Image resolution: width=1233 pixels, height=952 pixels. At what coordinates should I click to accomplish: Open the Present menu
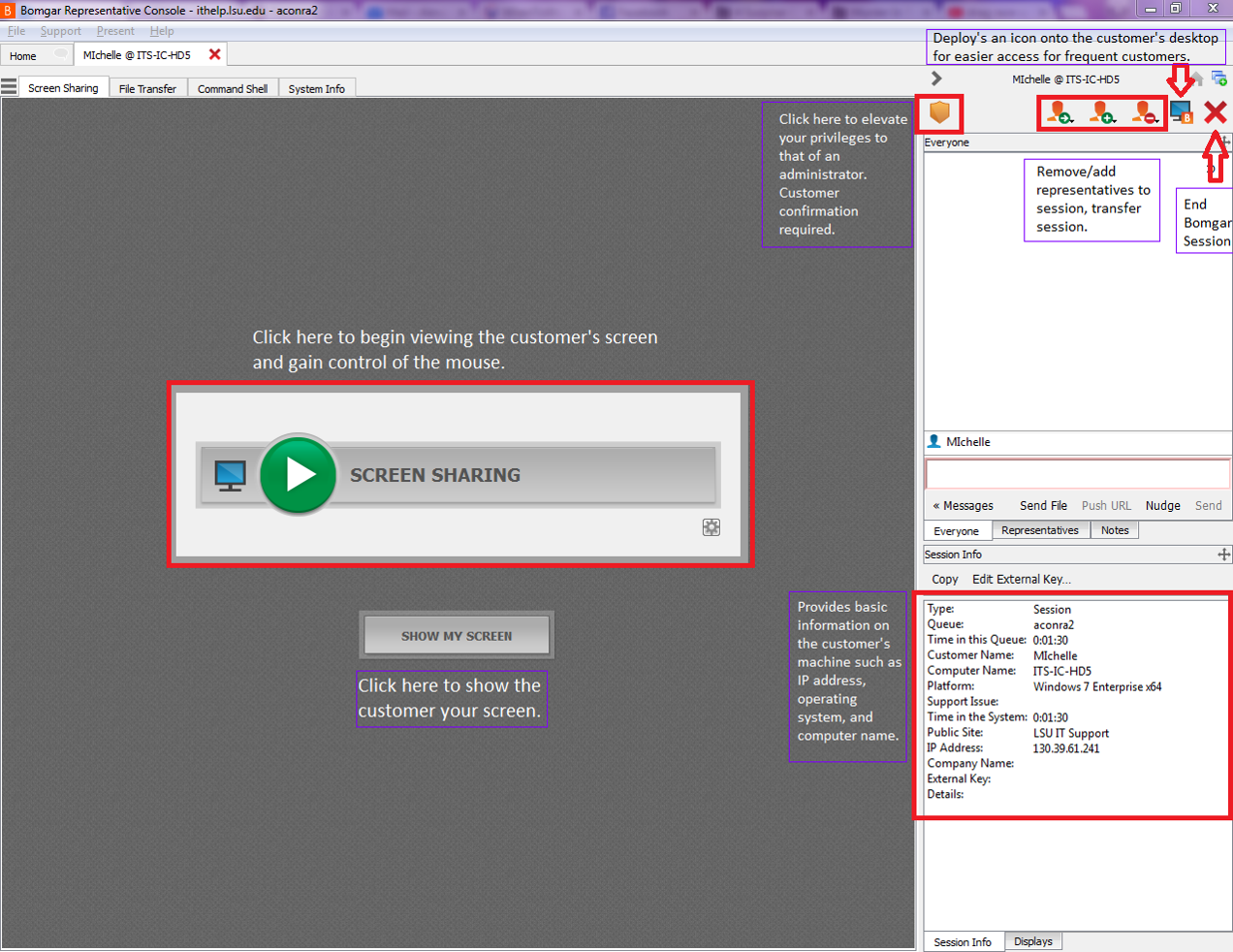click(115, 31)
